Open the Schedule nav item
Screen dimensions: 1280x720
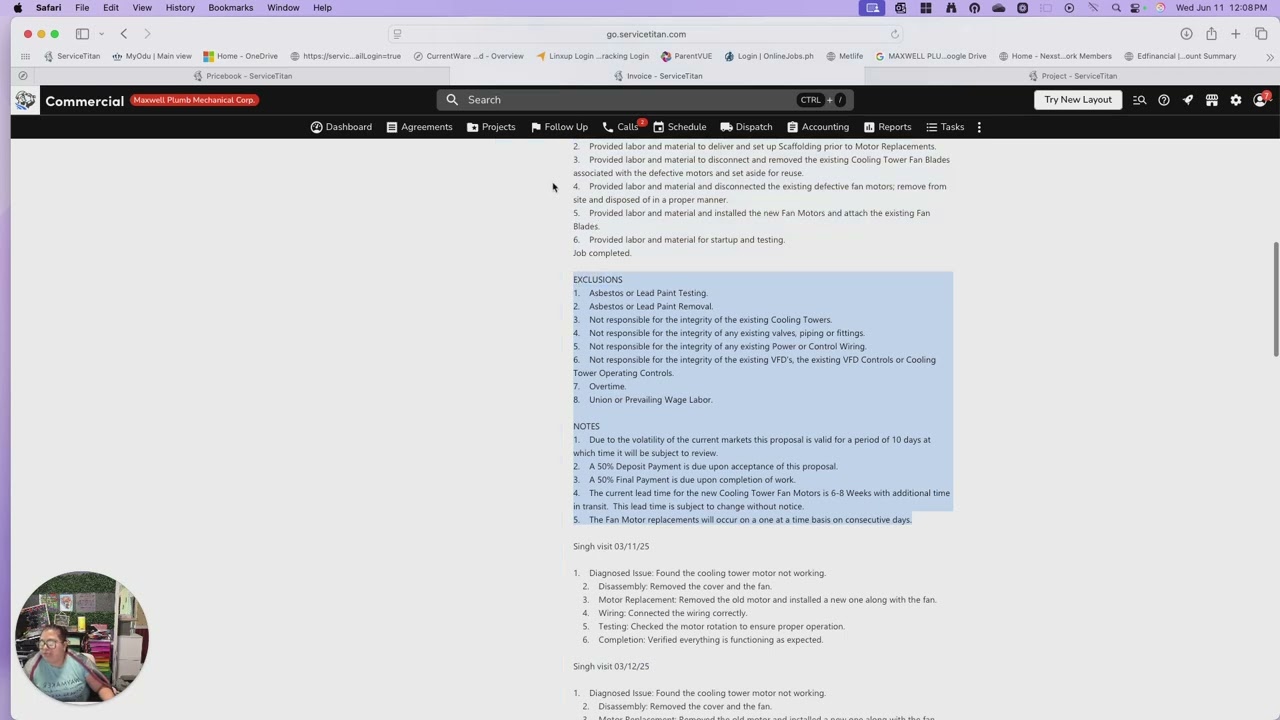click(680, 127)
